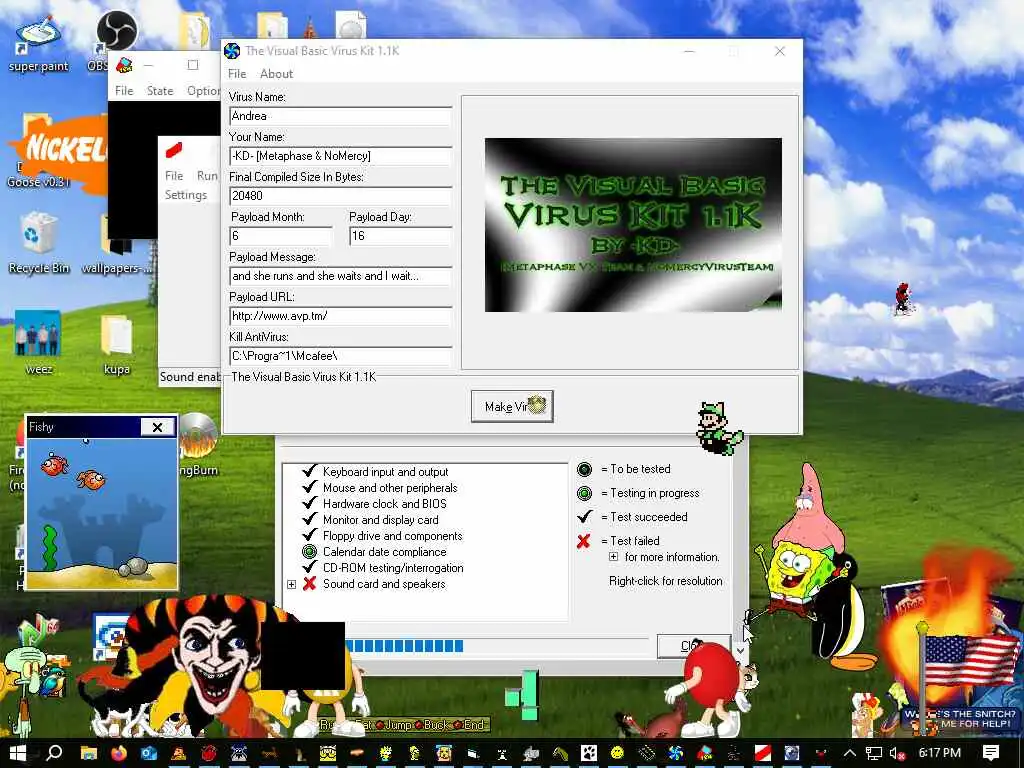Open the Settings menu in the background window
This screenshot has width=1024, height=768.
(185, 195)
